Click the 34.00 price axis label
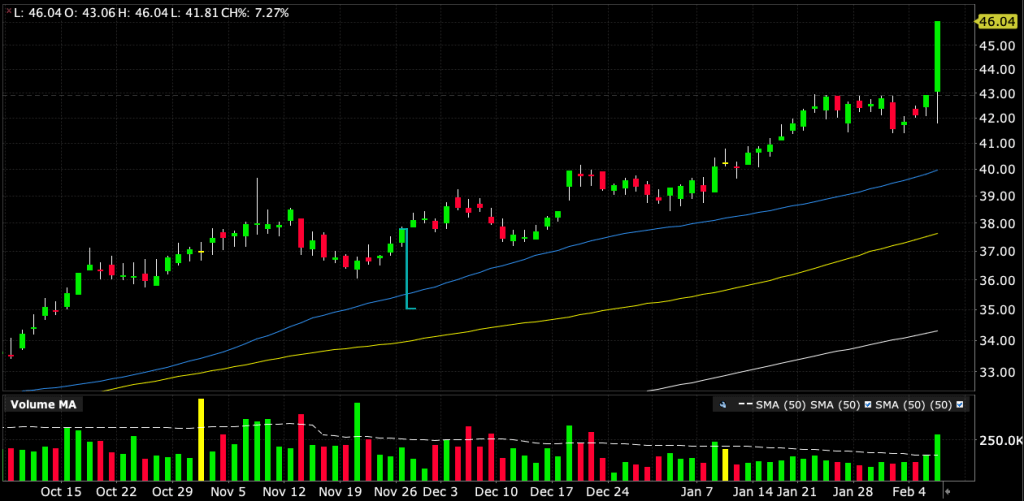This screenshot has height=501, width=1024. point(996,341)
